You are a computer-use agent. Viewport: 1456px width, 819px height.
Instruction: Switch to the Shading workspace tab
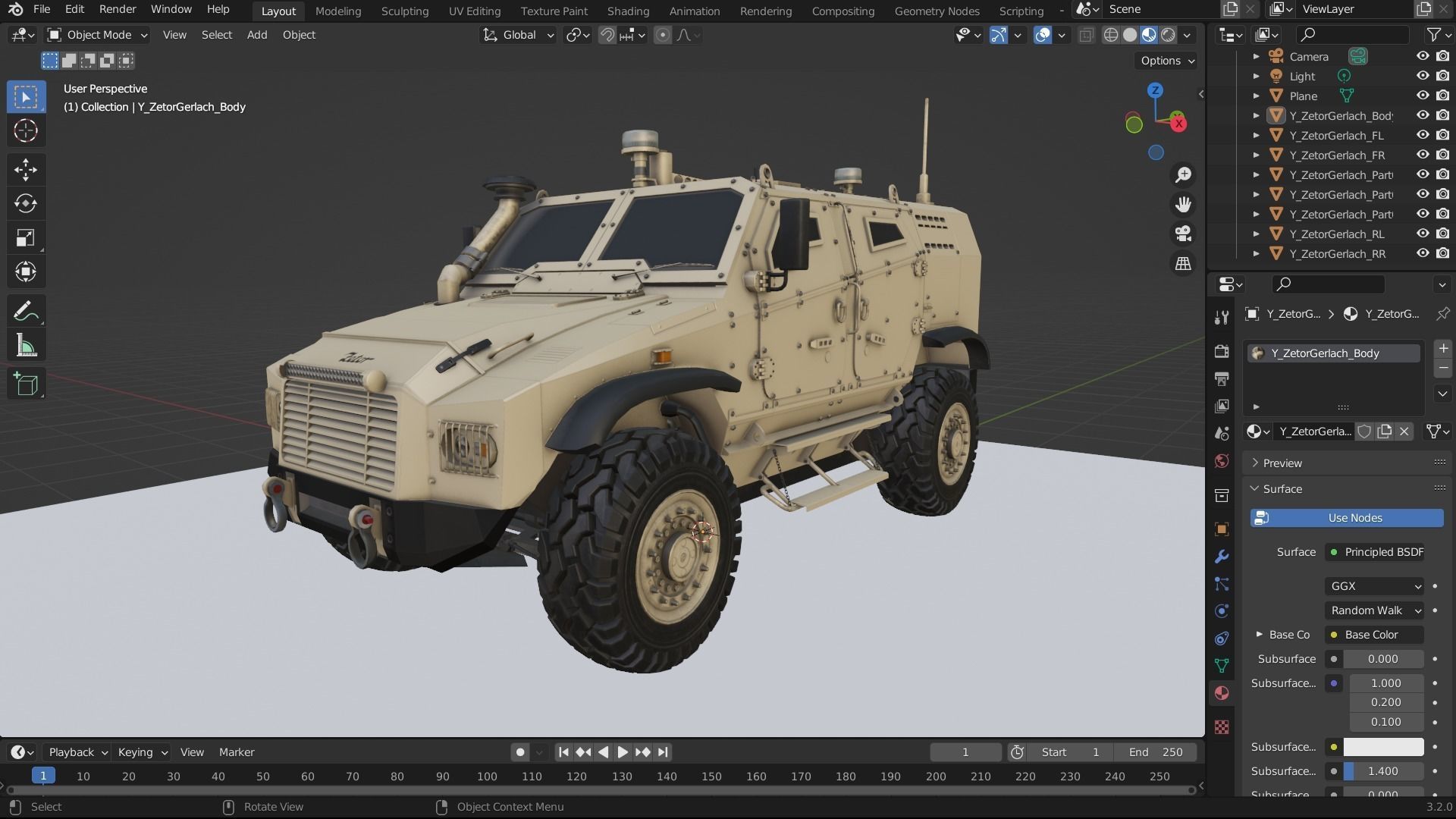628,11
